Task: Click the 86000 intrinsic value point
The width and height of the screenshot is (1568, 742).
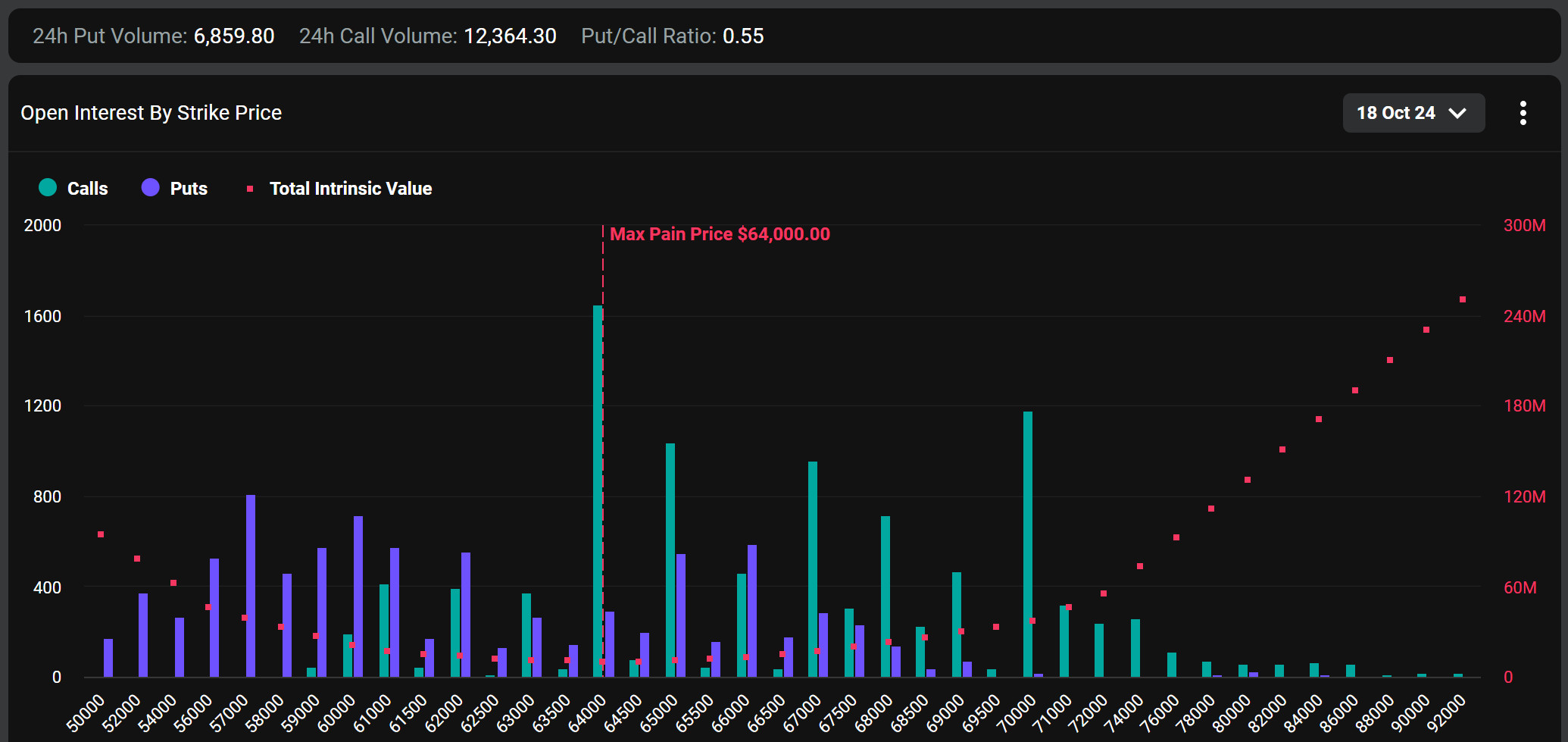Action: tap(1355, 390)
